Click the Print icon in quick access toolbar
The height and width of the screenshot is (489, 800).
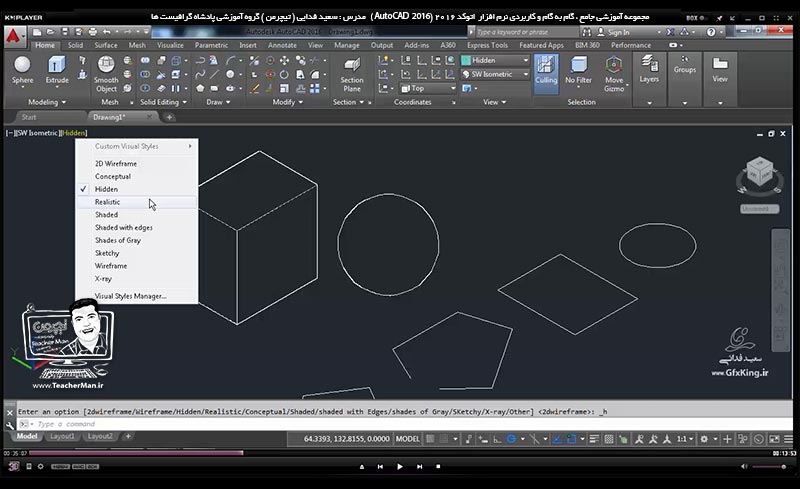(x=92, y=32)
